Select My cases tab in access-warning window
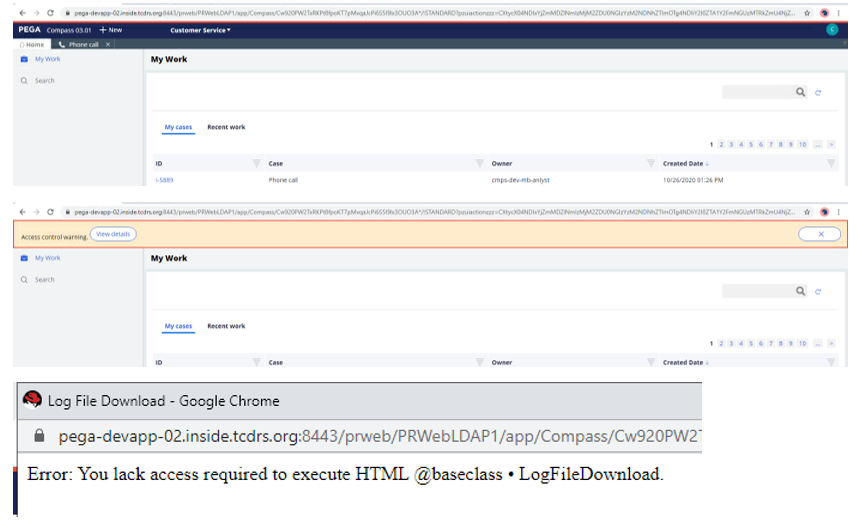 pos(178,326)
